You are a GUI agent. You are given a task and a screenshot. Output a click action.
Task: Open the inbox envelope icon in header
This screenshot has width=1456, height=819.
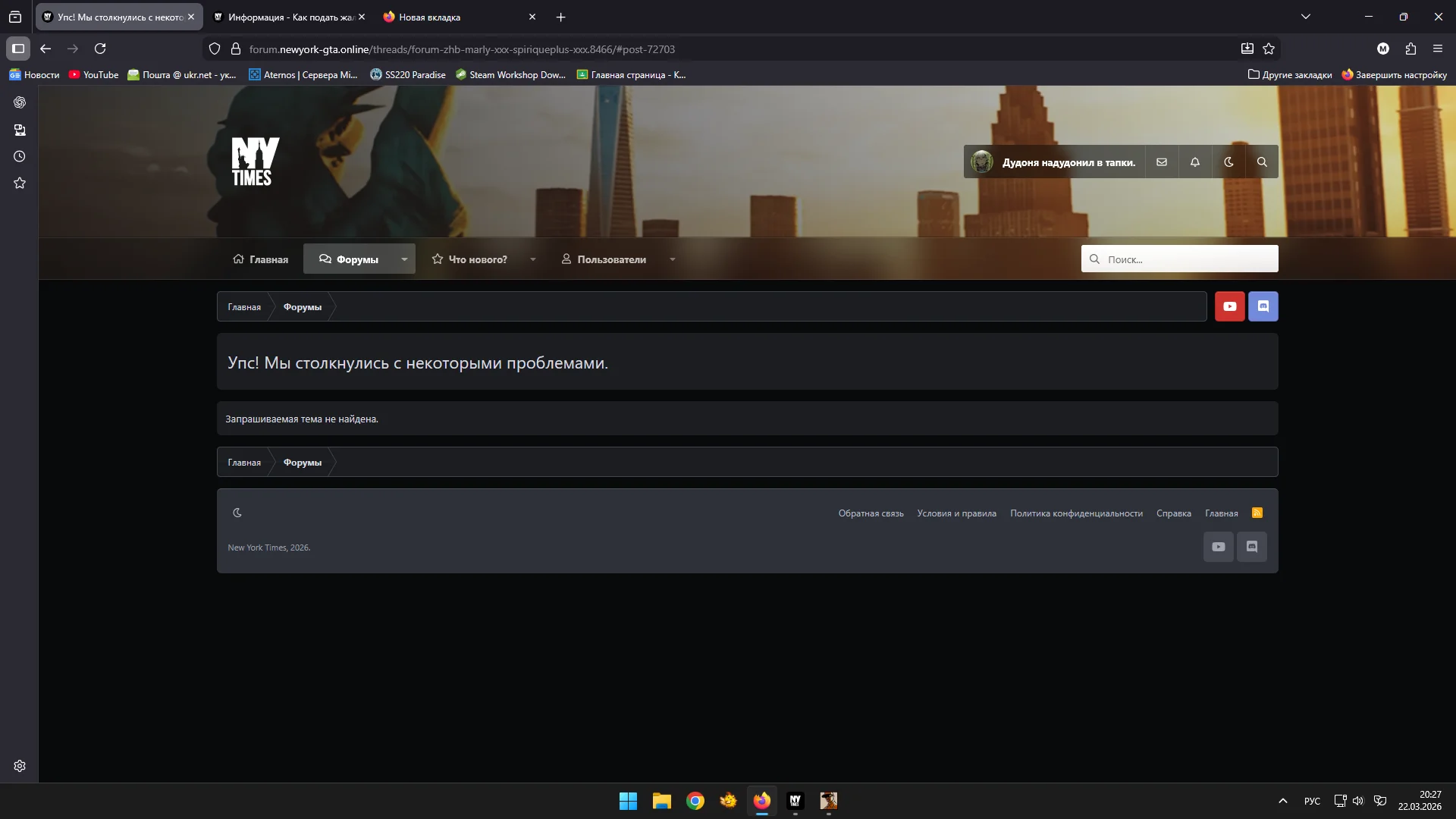click(1161, 162)
